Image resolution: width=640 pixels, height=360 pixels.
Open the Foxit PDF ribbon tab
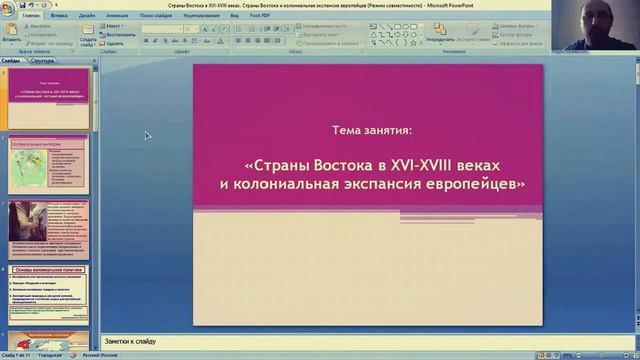pyautogui.click(x=260, y=16)
